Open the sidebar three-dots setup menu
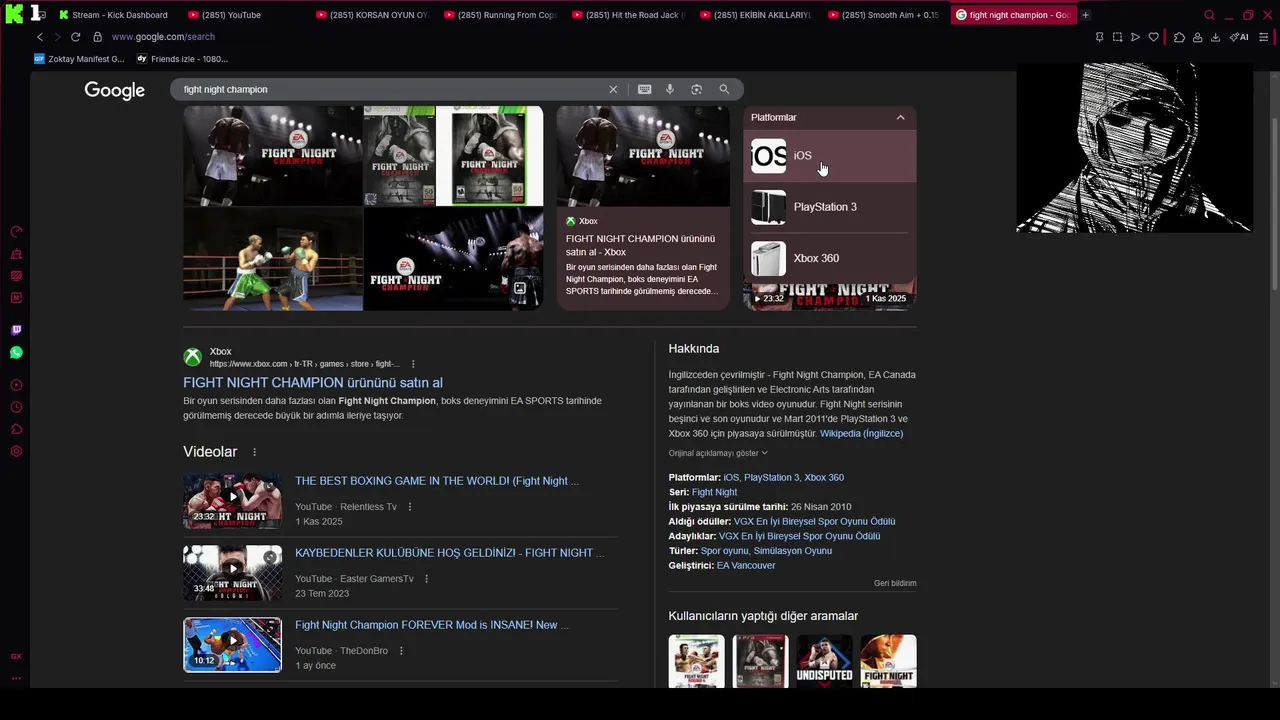This screenshot has height=720, width=1280. 16,678
